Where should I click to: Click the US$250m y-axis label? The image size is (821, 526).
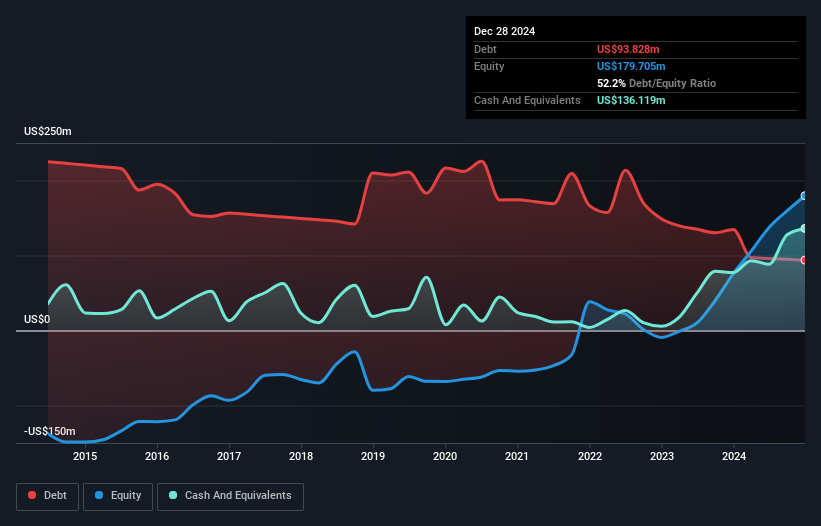48,131
